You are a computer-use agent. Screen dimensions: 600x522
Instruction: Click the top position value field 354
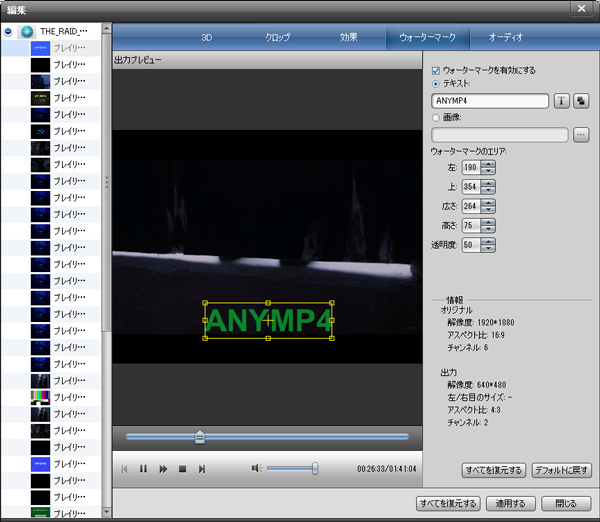471,187
